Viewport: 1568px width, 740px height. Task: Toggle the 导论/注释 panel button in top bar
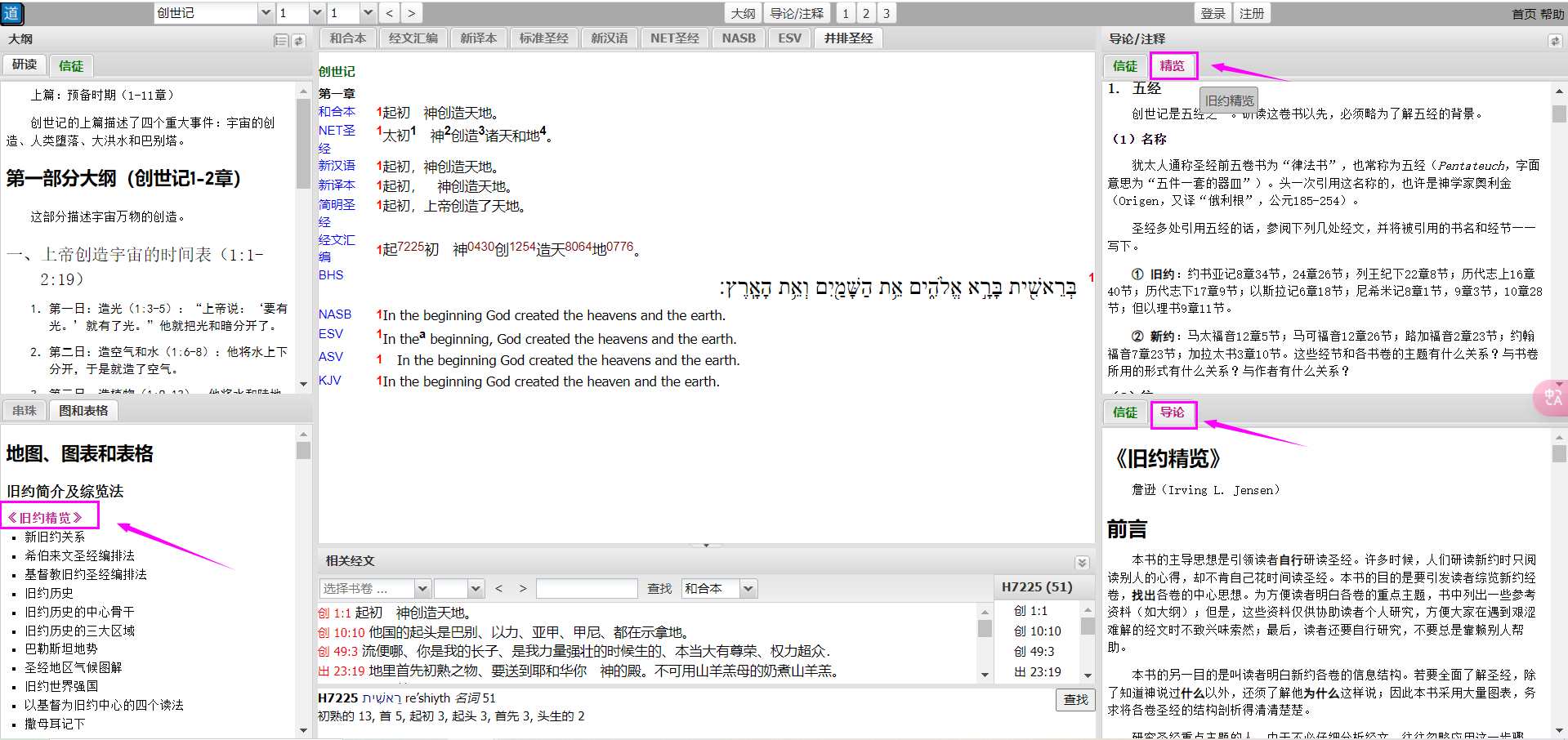click(x=797, y=13)
